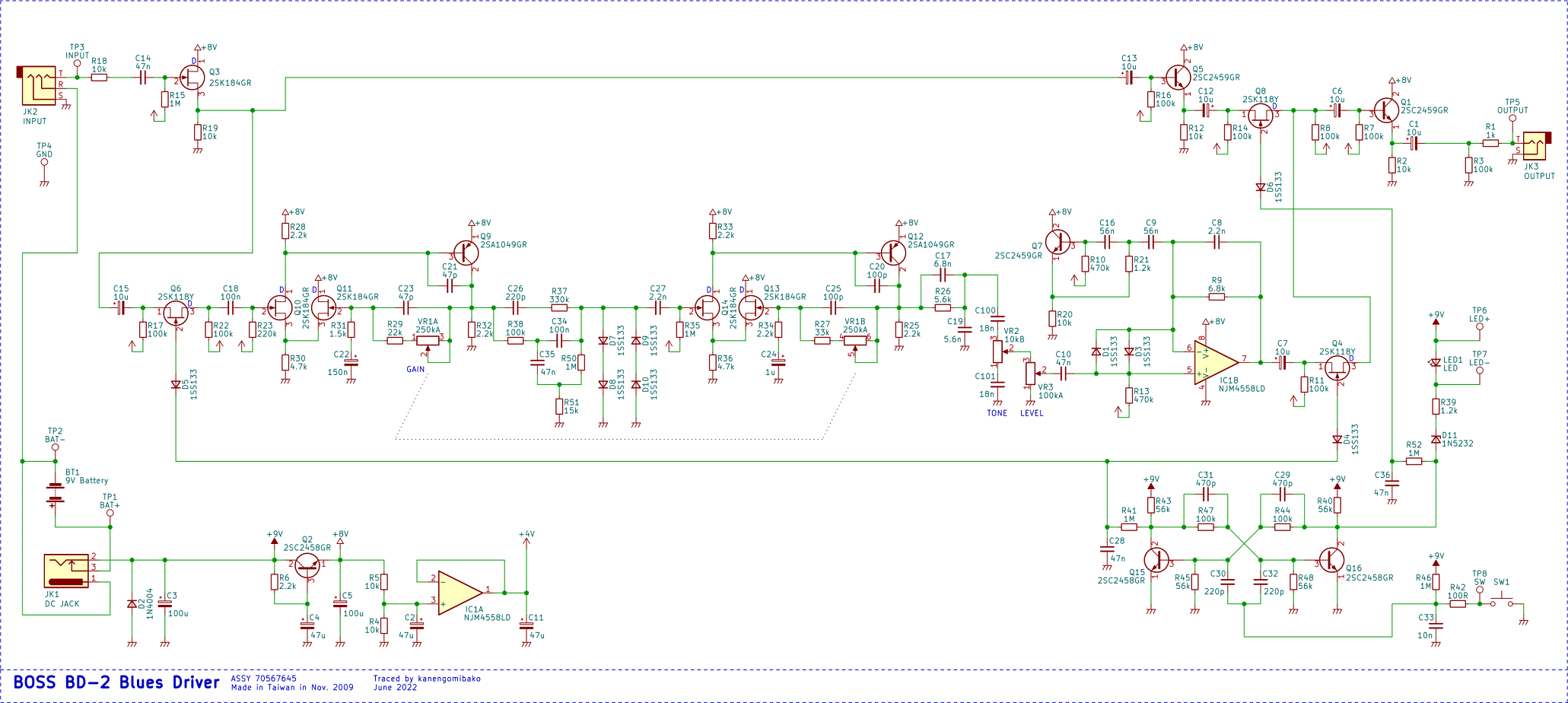Select the D2 1N4004 diode symbol
Viewport: 1568px width, 703px height.
tap(132, 604)
